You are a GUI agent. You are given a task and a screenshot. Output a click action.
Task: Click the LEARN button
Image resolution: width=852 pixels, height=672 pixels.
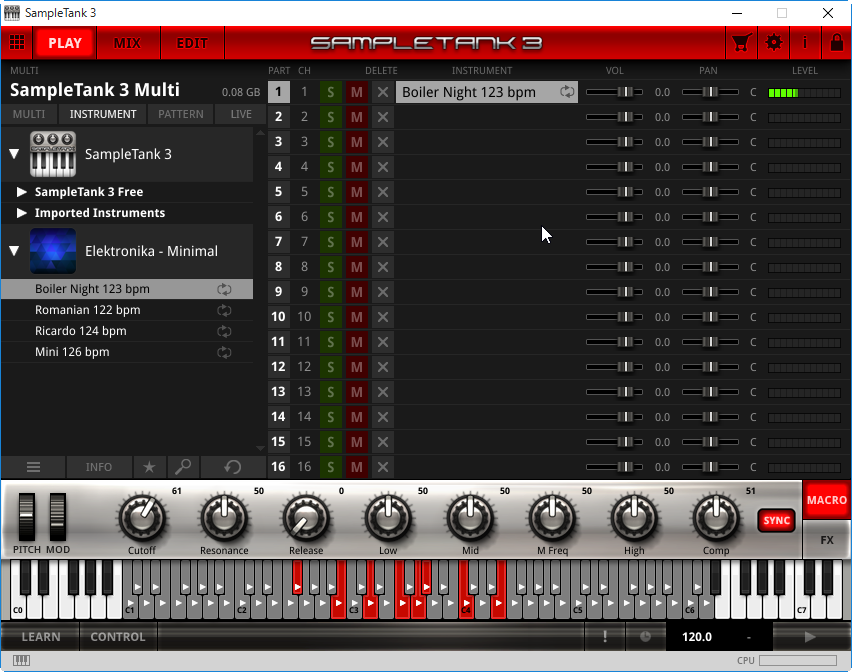point(41,637)
